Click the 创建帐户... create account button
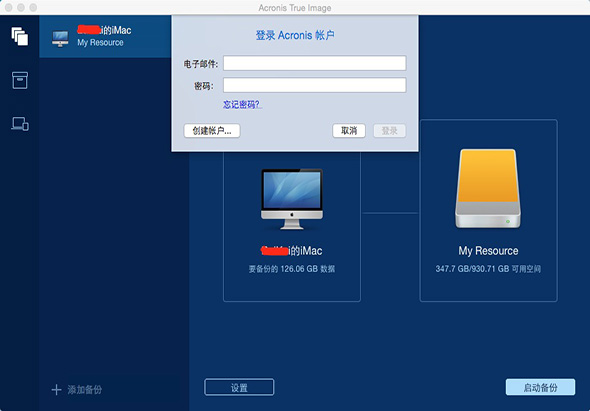The height and width of the screenshot is (411, 590). (212, 131)
